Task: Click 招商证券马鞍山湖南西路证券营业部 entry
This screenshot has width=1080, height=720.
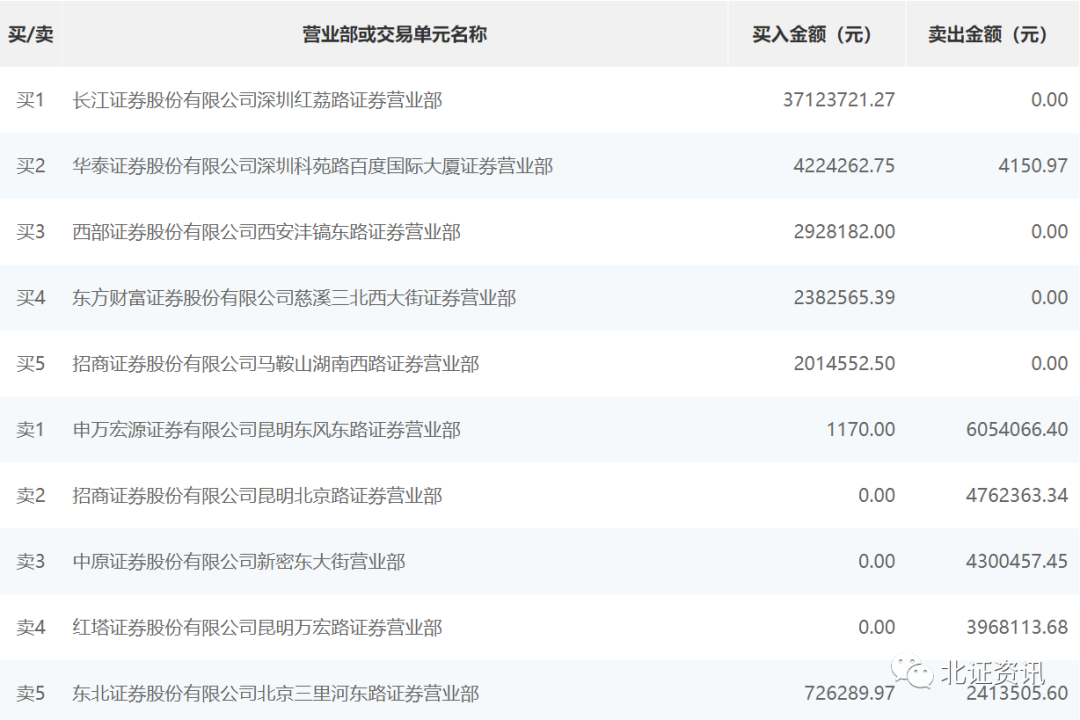Action: click(276, 364)
